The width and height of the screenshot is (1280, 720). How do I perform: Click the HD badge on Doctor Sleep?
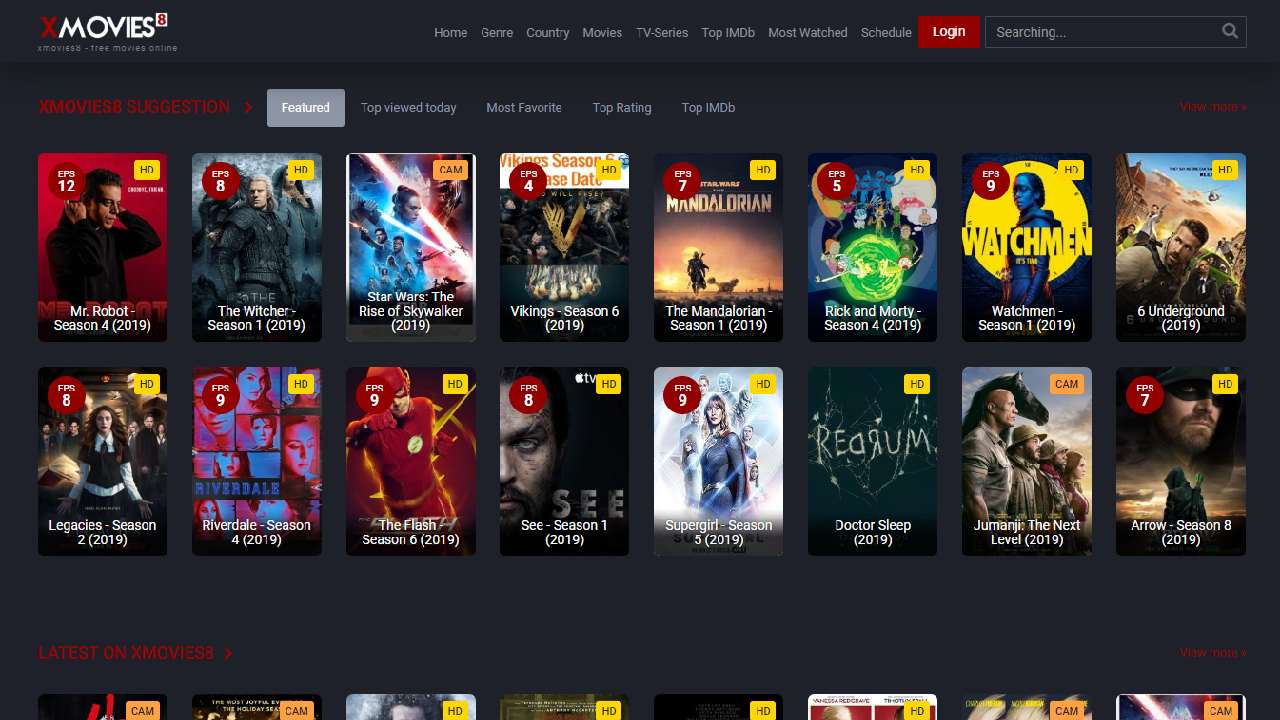pyautogui.click(x=916, y=384)
